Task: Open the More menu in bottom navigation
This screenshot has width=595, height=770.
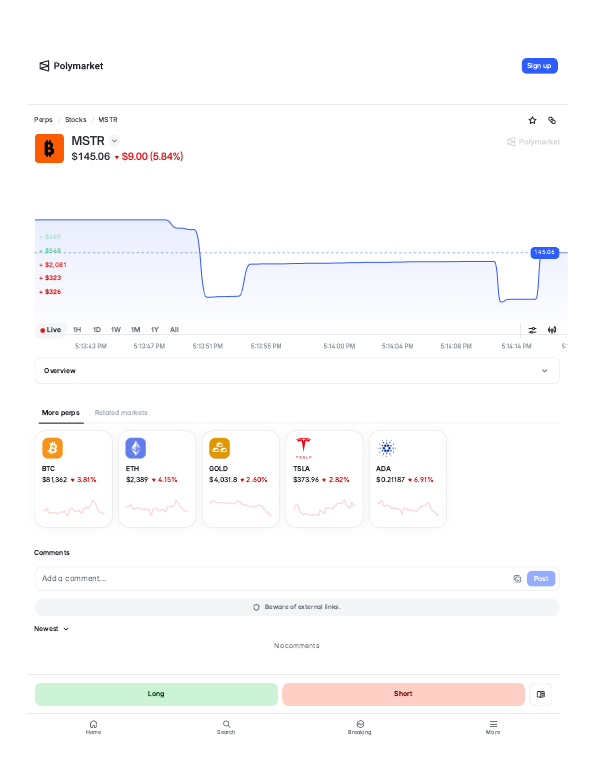Action: coord(493,727)
